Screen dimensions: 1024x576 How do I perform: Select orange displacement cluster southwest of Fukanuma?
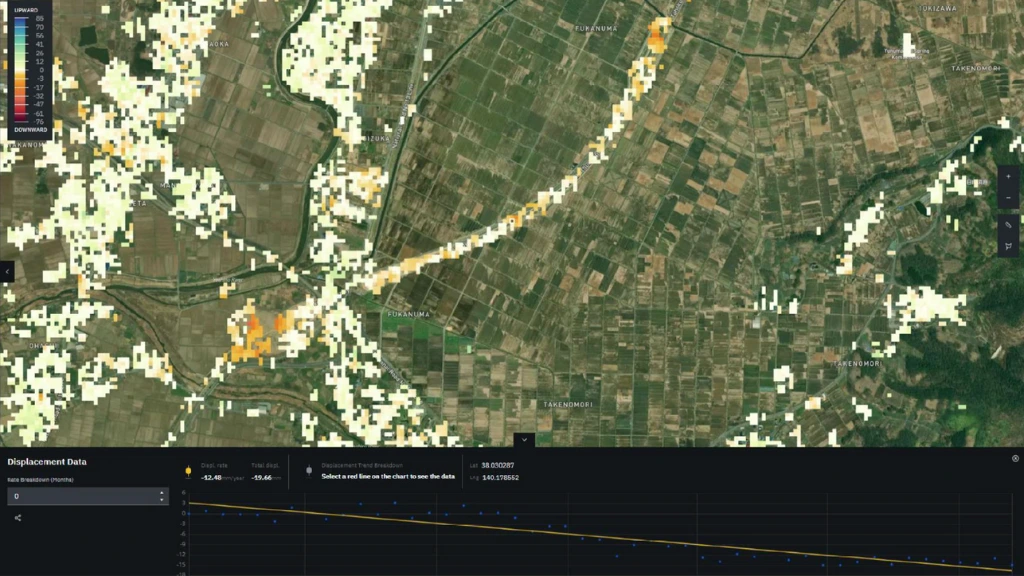click(x=253, y=337)
